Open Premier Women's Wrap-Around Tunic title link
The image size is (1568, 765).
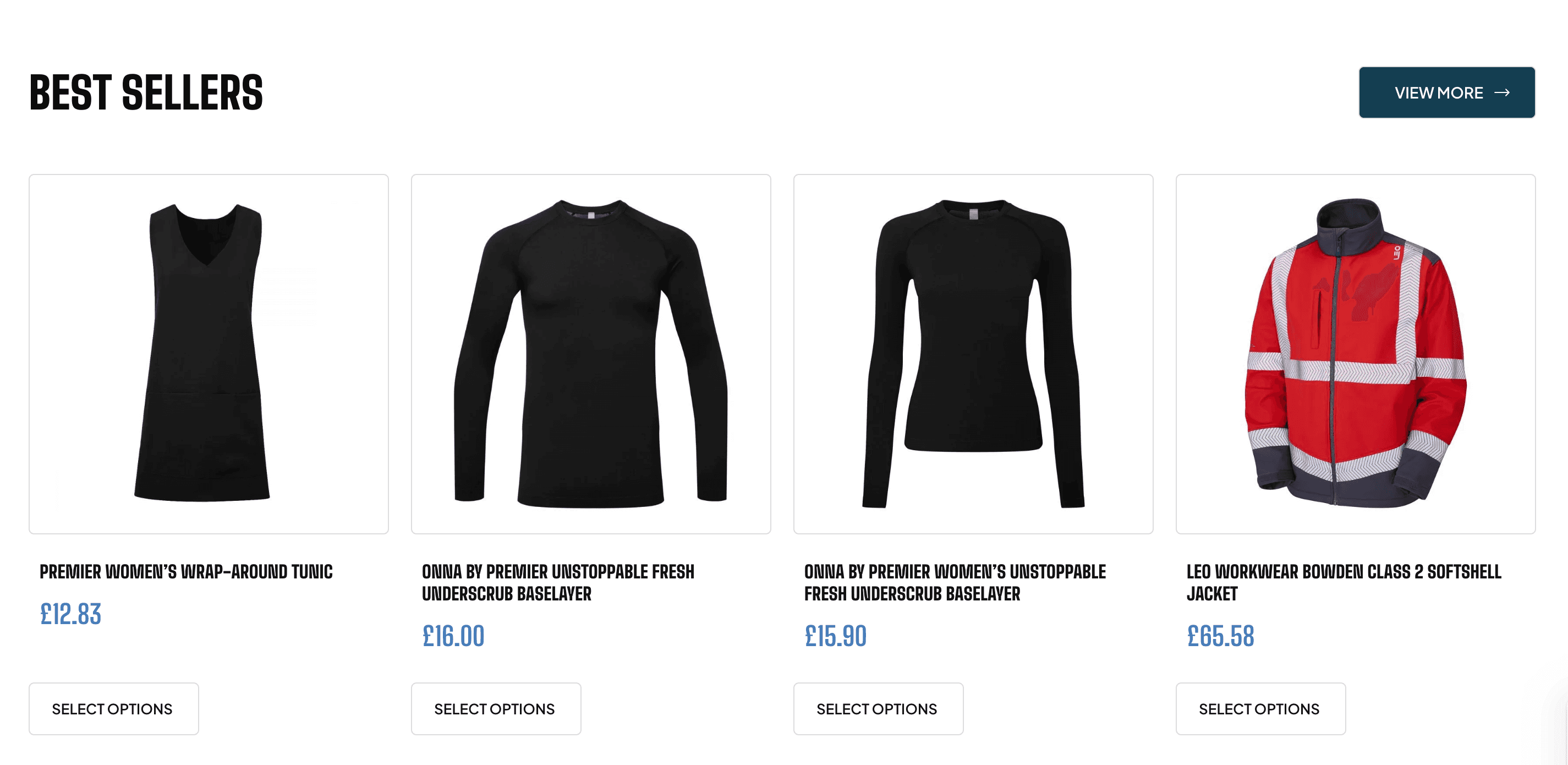pyautogui.click(x=187, y=571)
